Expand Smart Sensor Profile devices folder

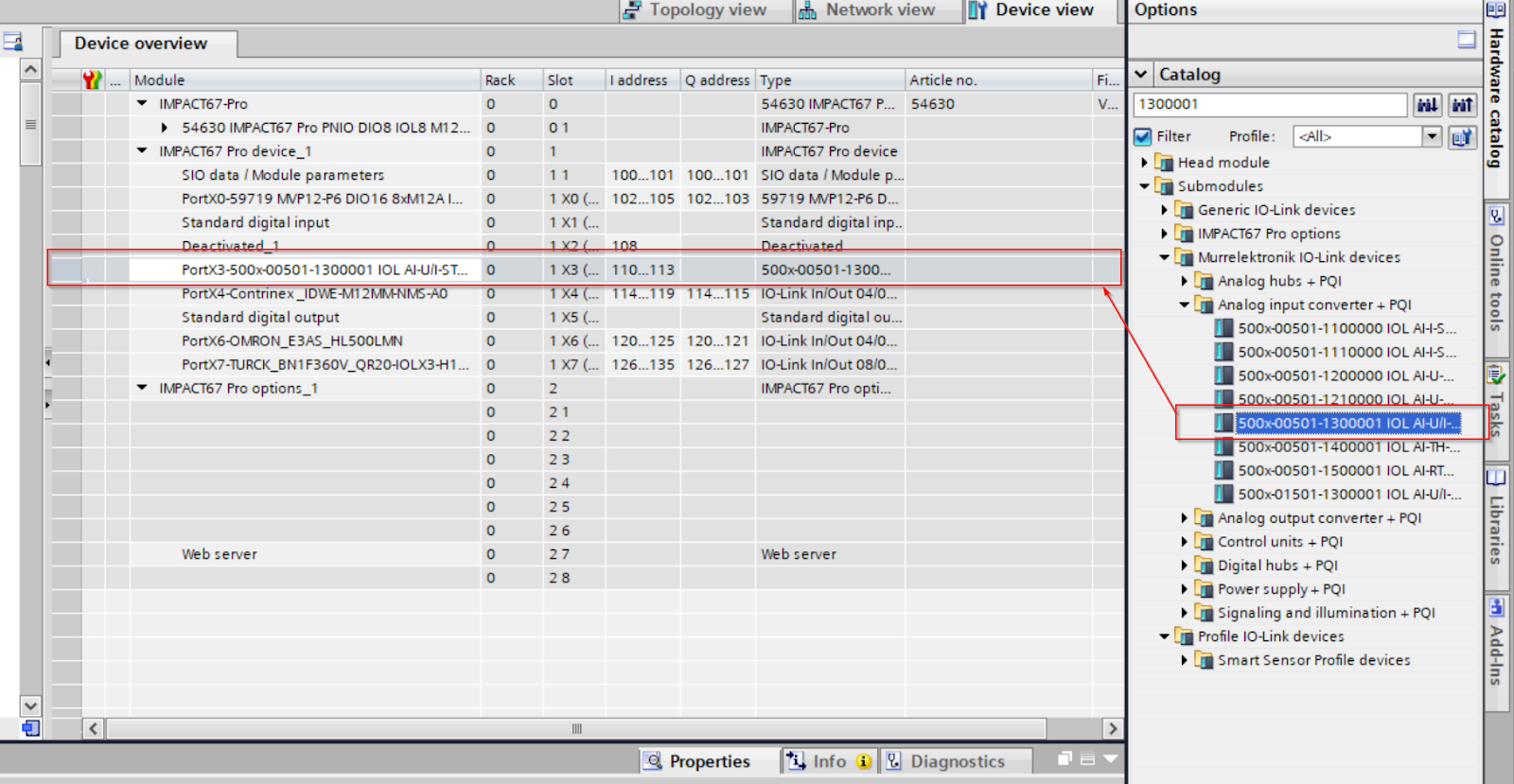[x=1185, y=660]
